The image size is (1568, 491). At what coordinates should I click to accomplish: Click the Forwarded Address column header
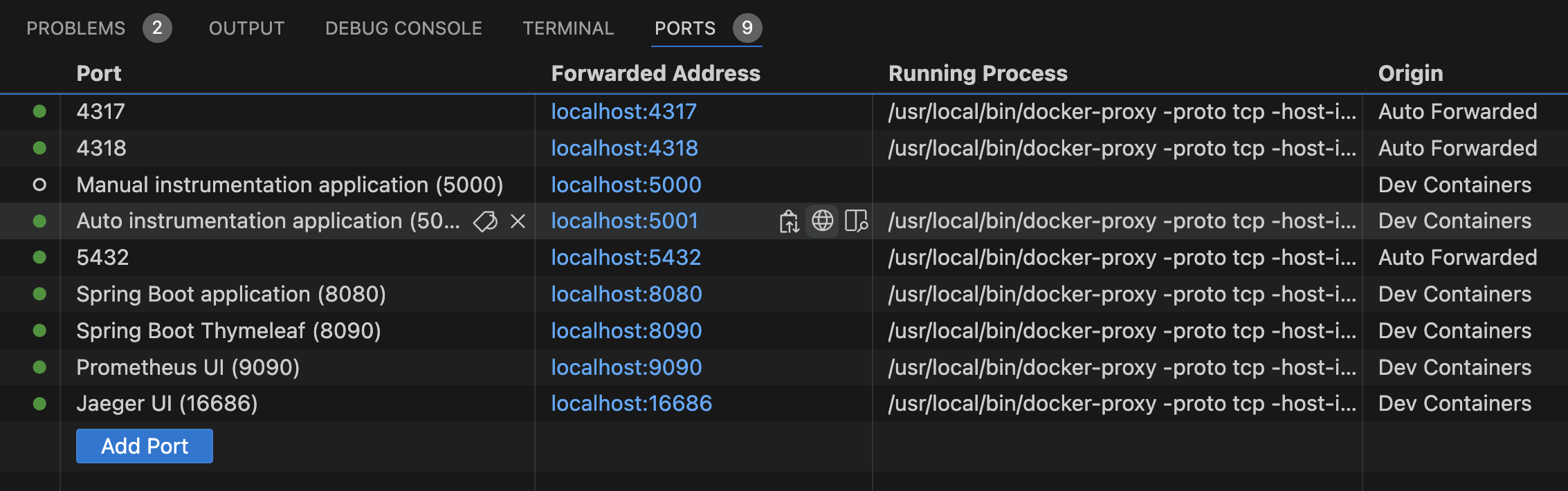(655, 73)
